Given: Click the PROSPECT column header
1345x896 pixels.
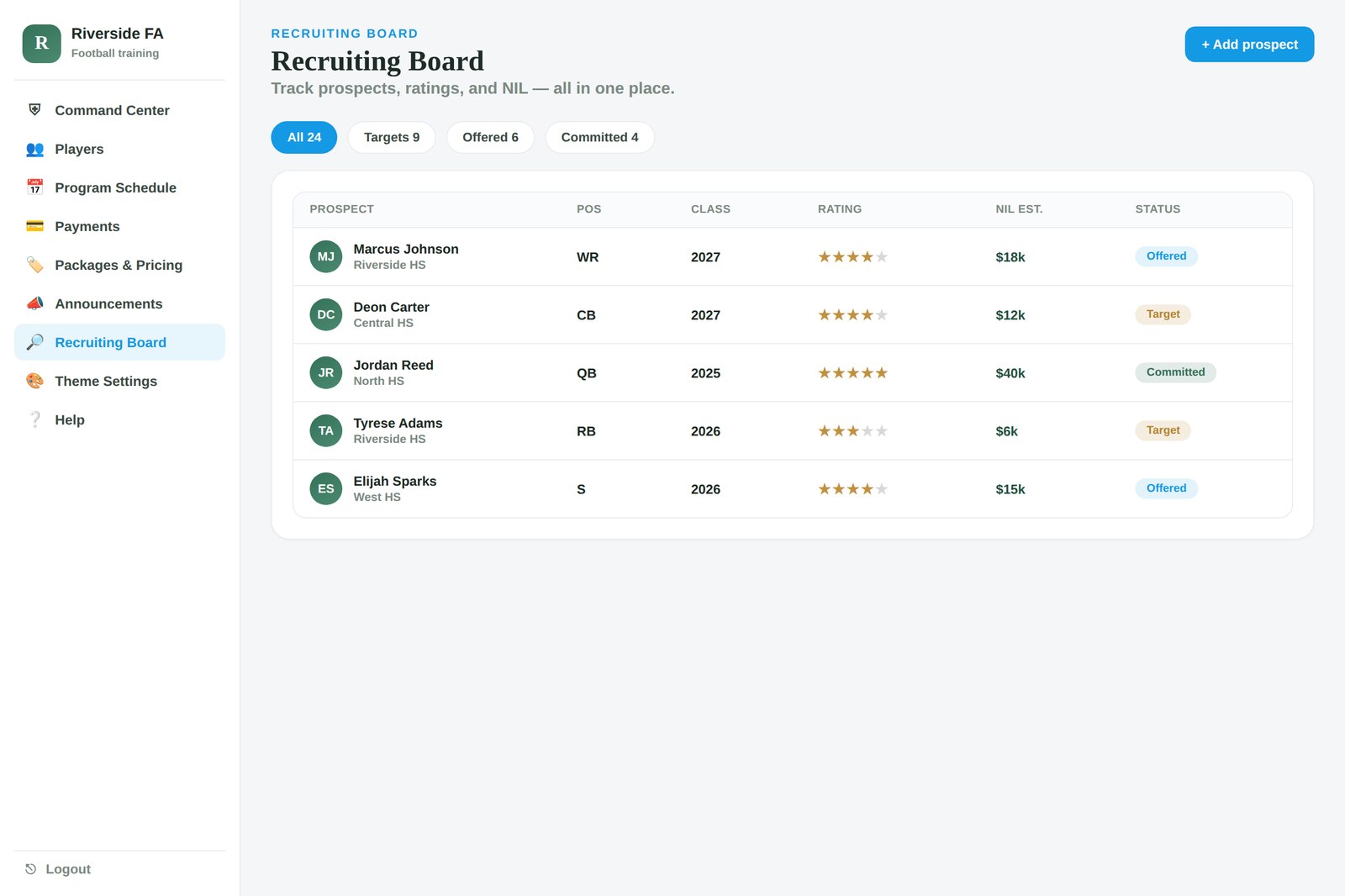Looking at the screenshot, I should pos(341,209).
